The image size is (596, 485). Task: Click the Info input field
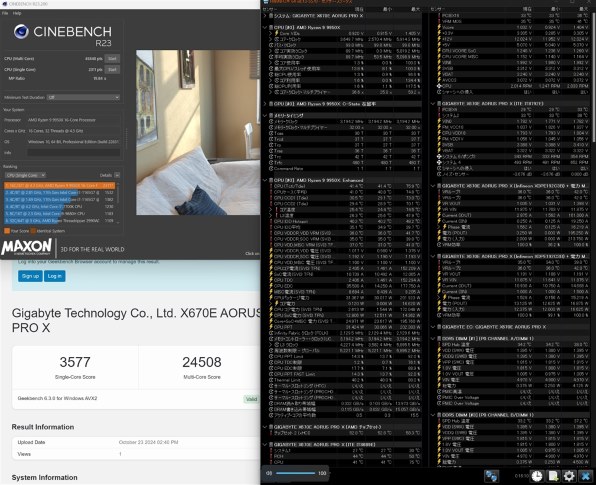[x=74, y=152]
